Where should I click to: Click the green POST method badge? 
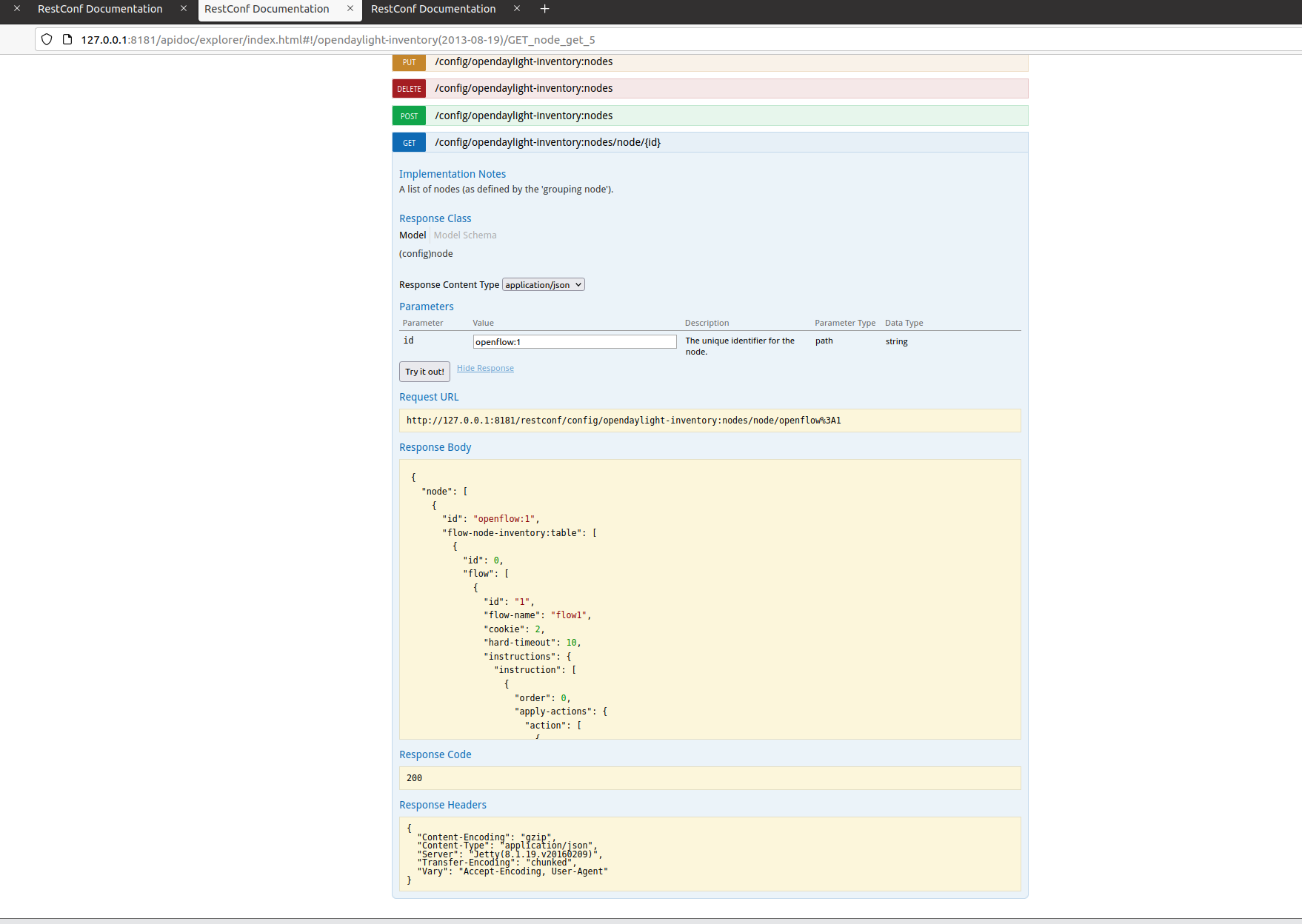(409, 116)
